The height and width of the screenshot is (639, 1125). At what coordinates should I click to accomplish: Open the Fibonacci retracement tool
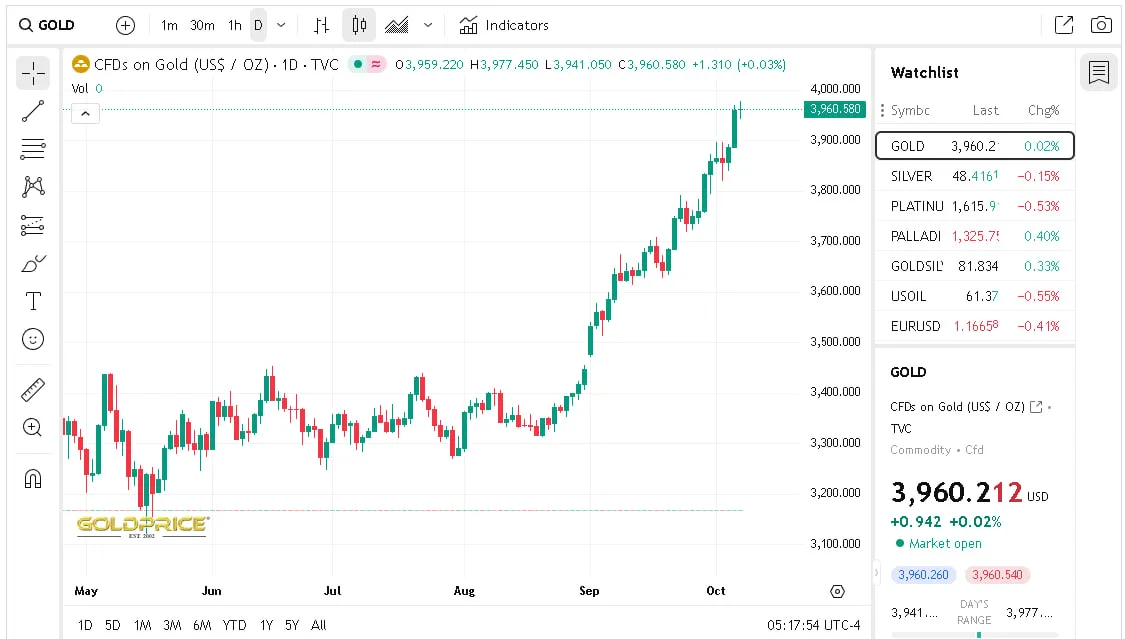[x=33, y=149]
